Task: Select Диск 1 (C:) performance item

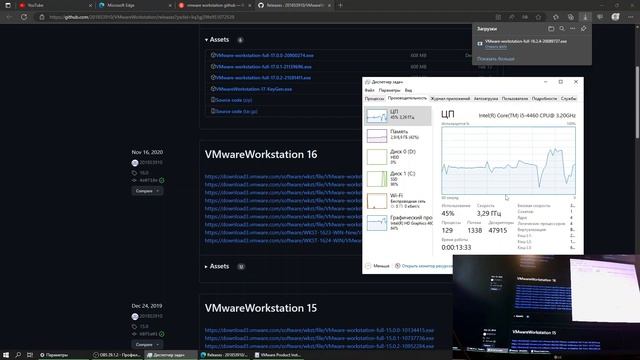Action: tap(398, 179)
